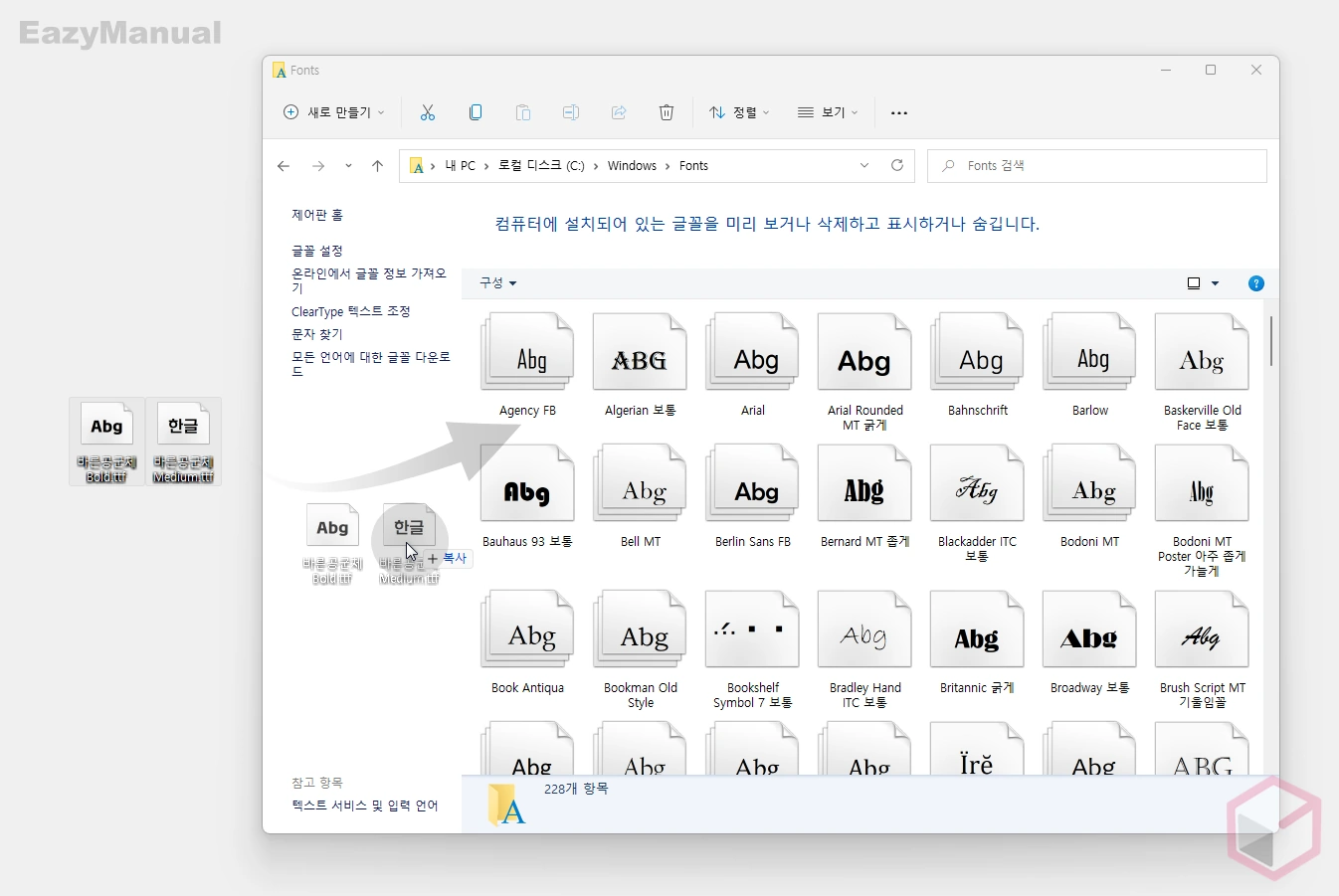Expand the 구성 organize dropdown
Screen dimensions: 1339x896
(498, 283)
